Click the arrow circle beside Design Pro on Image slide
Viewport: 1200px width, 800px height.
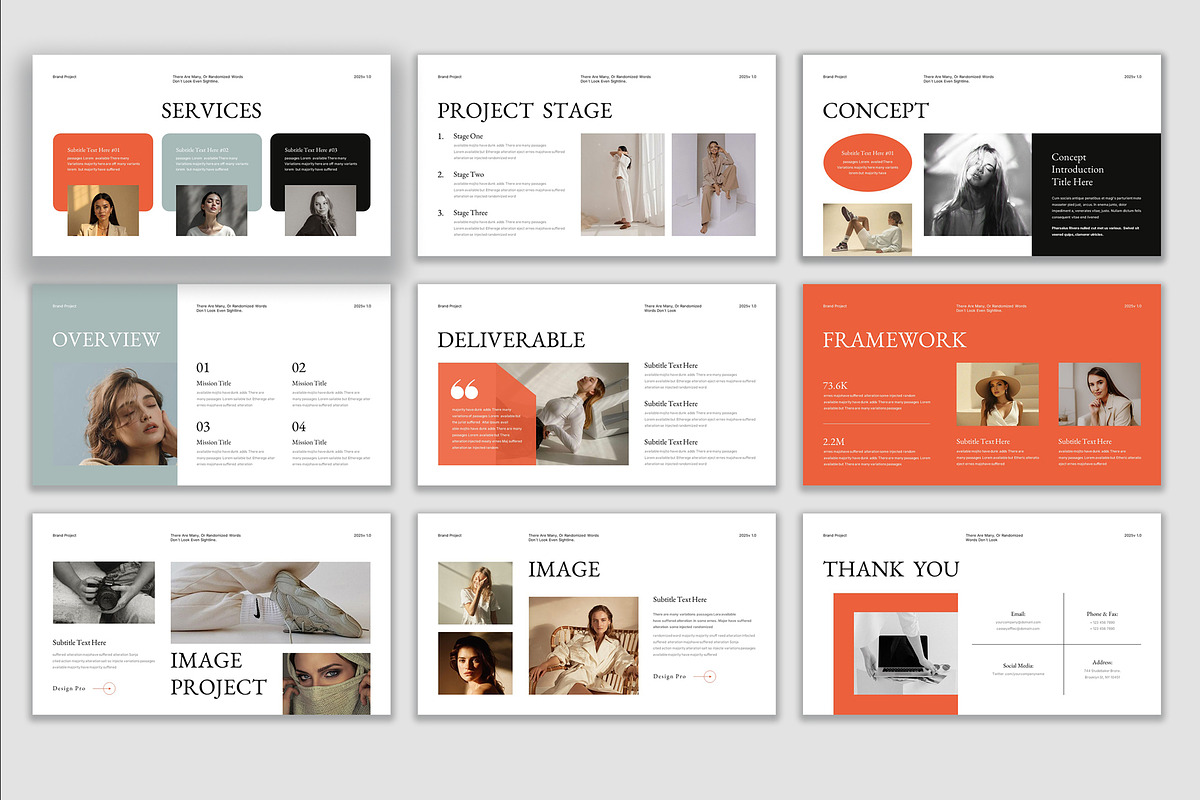[710, 677]
